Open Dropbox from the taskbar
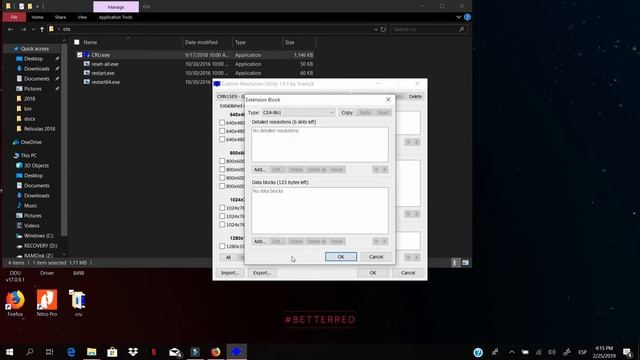Screen dimensions: 640x360 133,352
